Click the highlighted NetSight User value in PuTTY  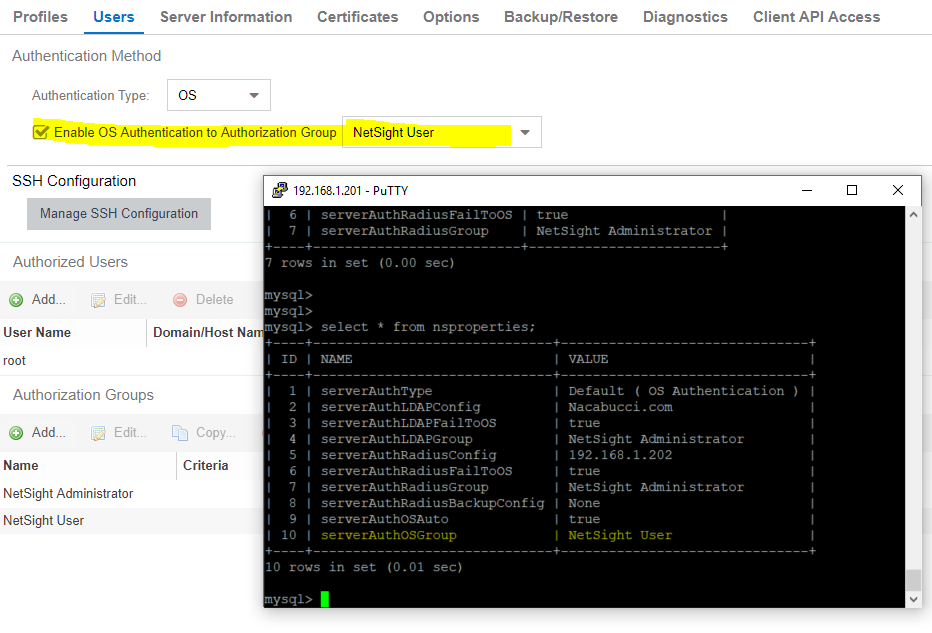pos(620,535)
